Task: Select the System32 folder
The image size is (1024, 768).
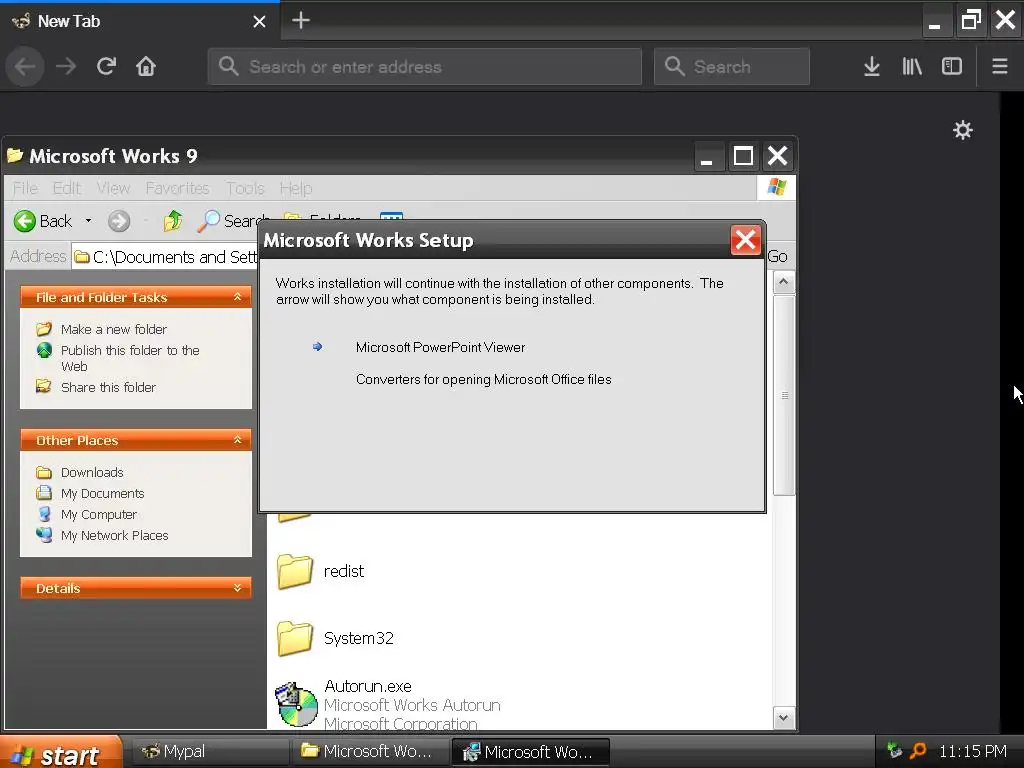Action: 336,638
